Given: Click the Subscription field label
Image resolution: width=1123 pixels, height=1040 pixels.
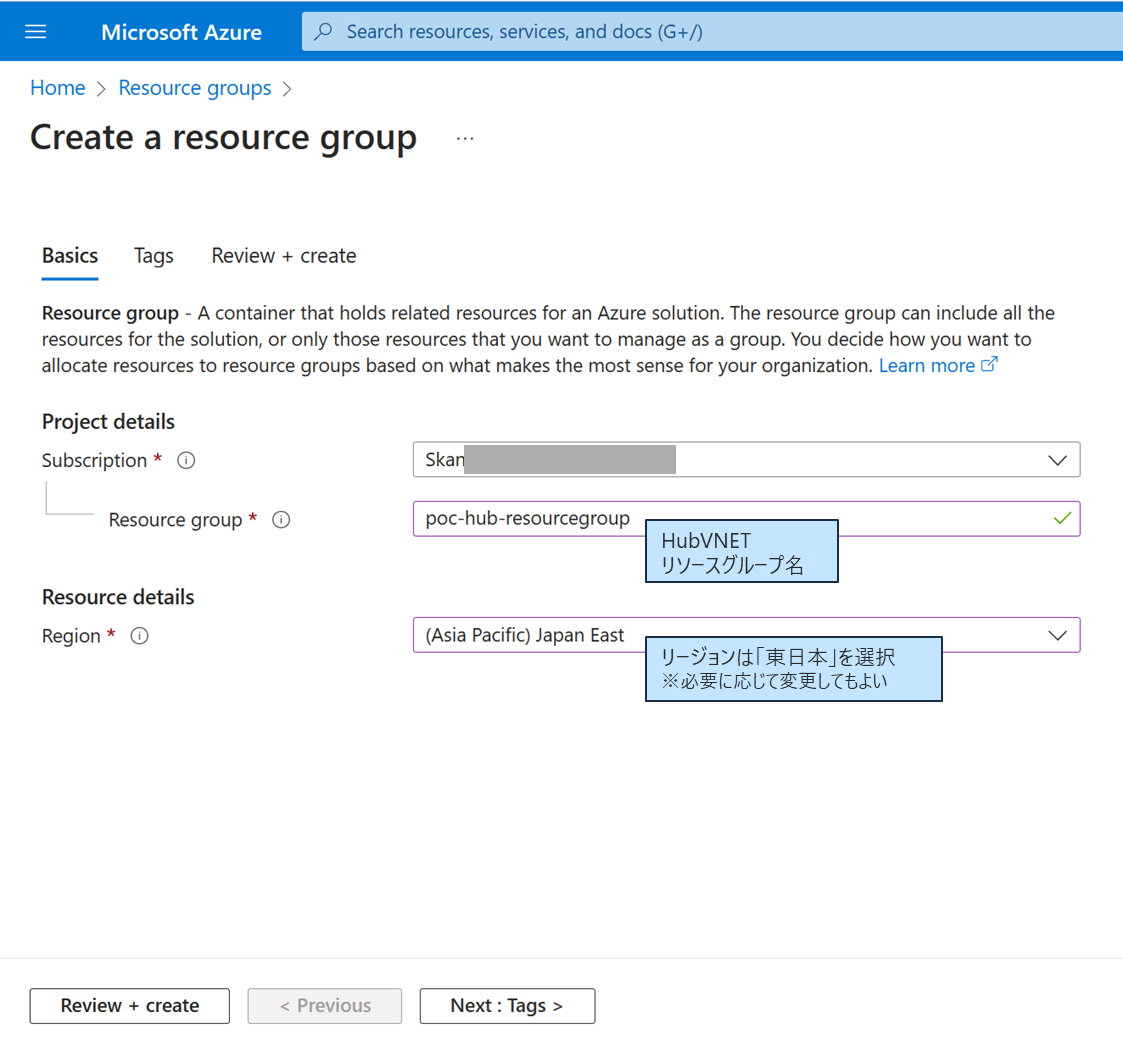Looking at the screenshot, I should tap(95, 461).
